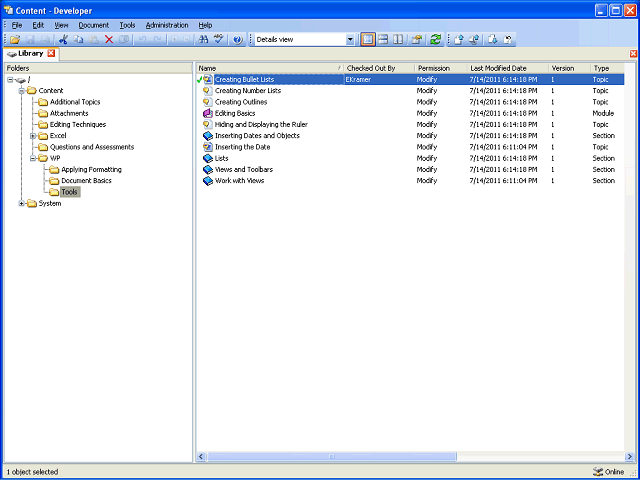Open the Document menu
The height and width of the screenshot is (480, 640).
(93, 25)
